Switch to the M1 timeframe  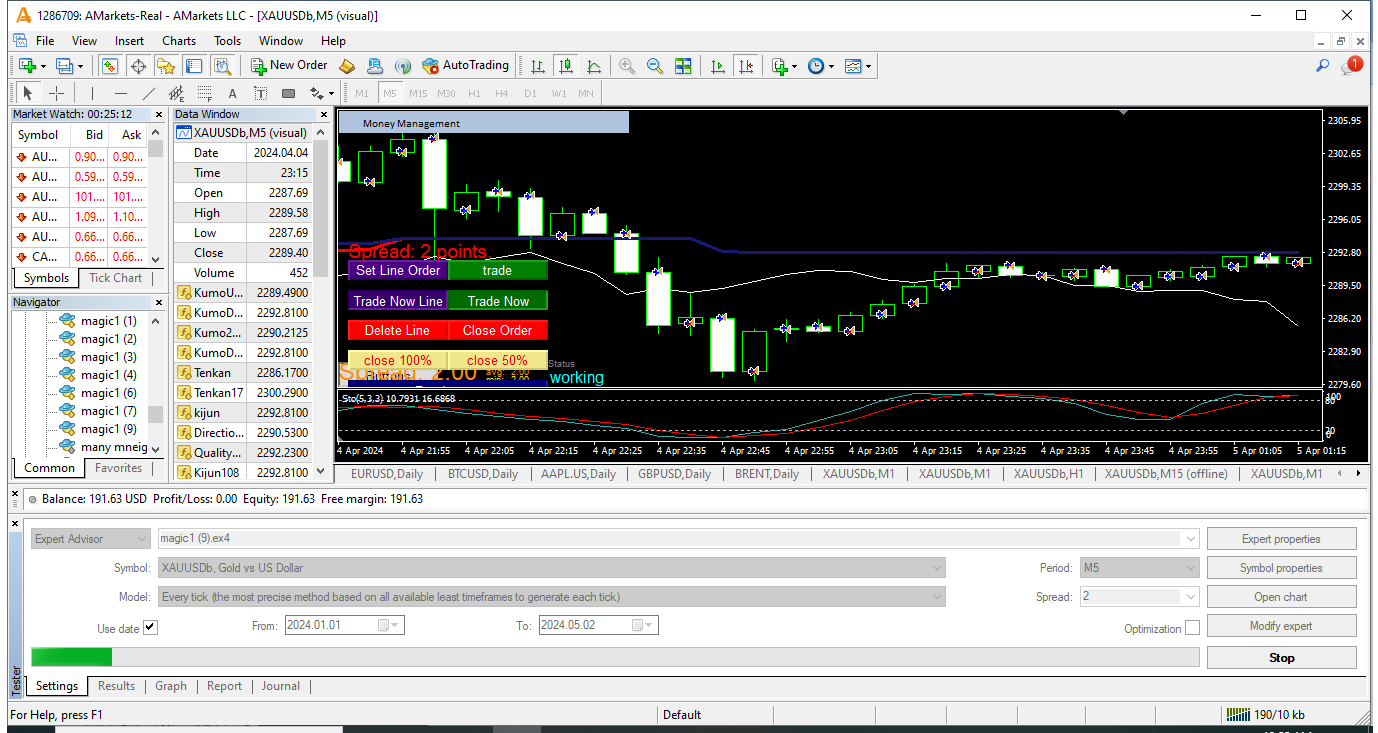tap(362, 93)
